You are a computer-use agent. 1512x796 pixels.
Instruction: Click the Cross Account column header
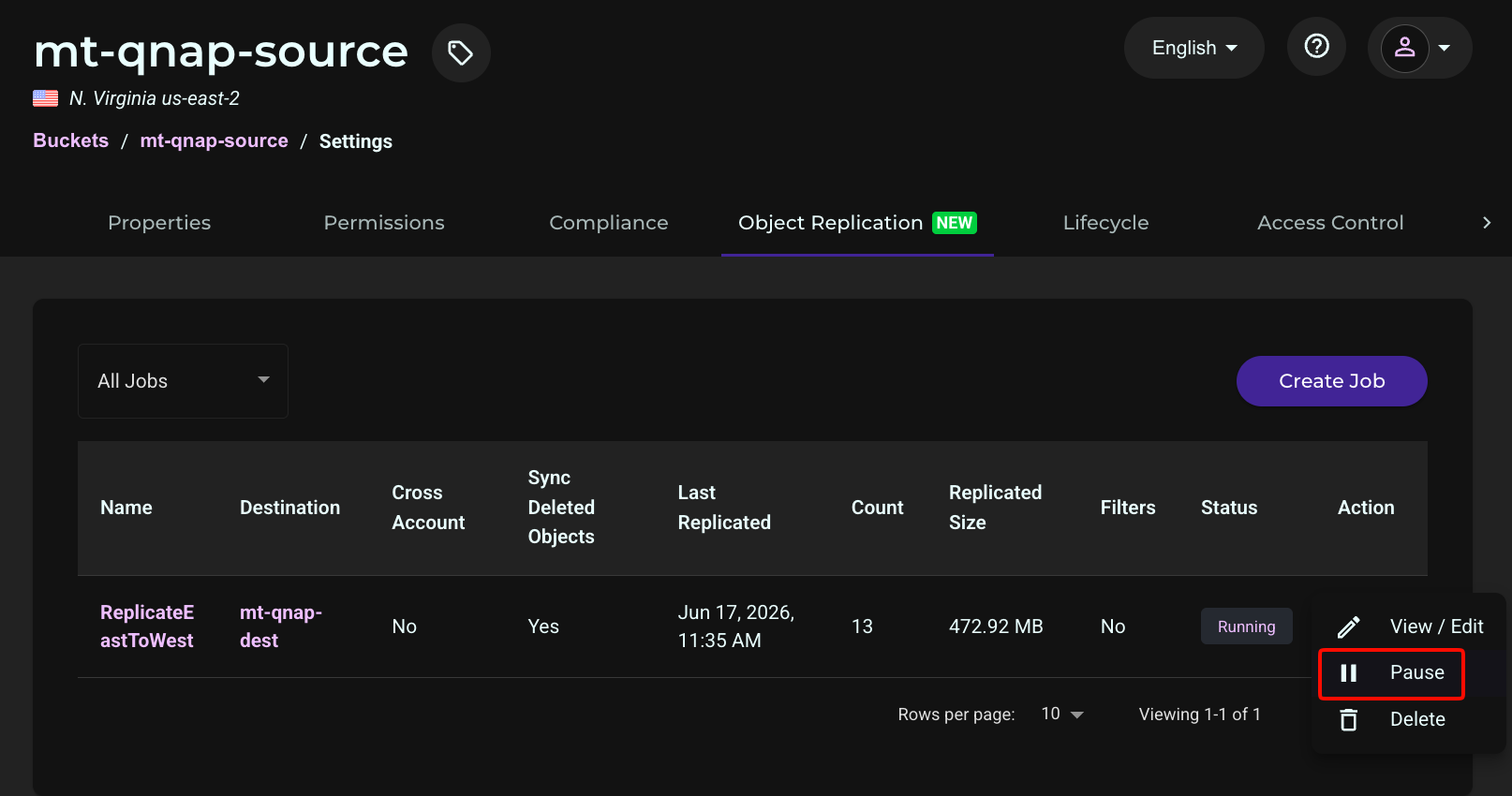coord(428,508)
